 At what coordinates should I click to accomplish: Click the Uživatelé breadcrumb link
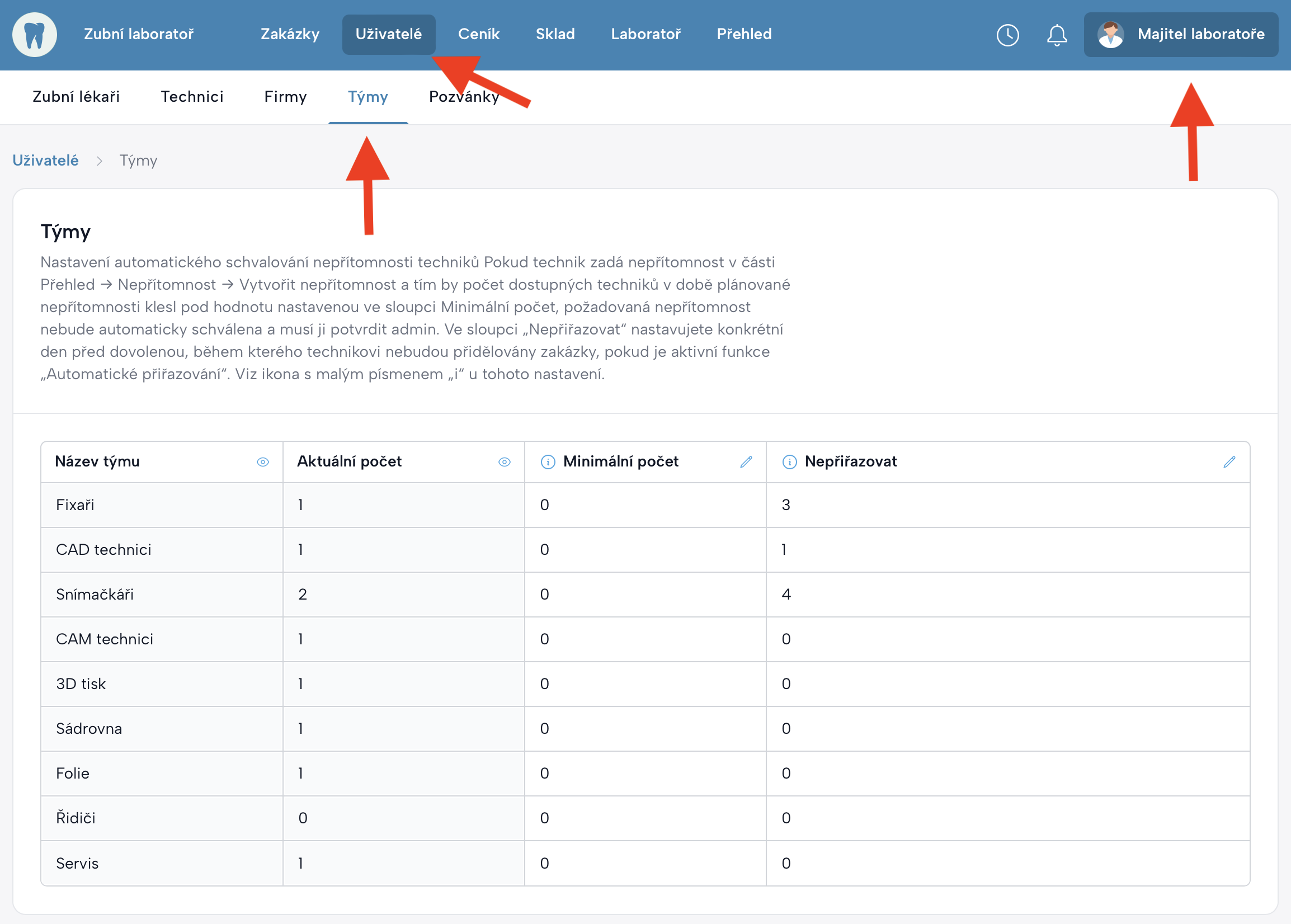click(x=45, y=161)
